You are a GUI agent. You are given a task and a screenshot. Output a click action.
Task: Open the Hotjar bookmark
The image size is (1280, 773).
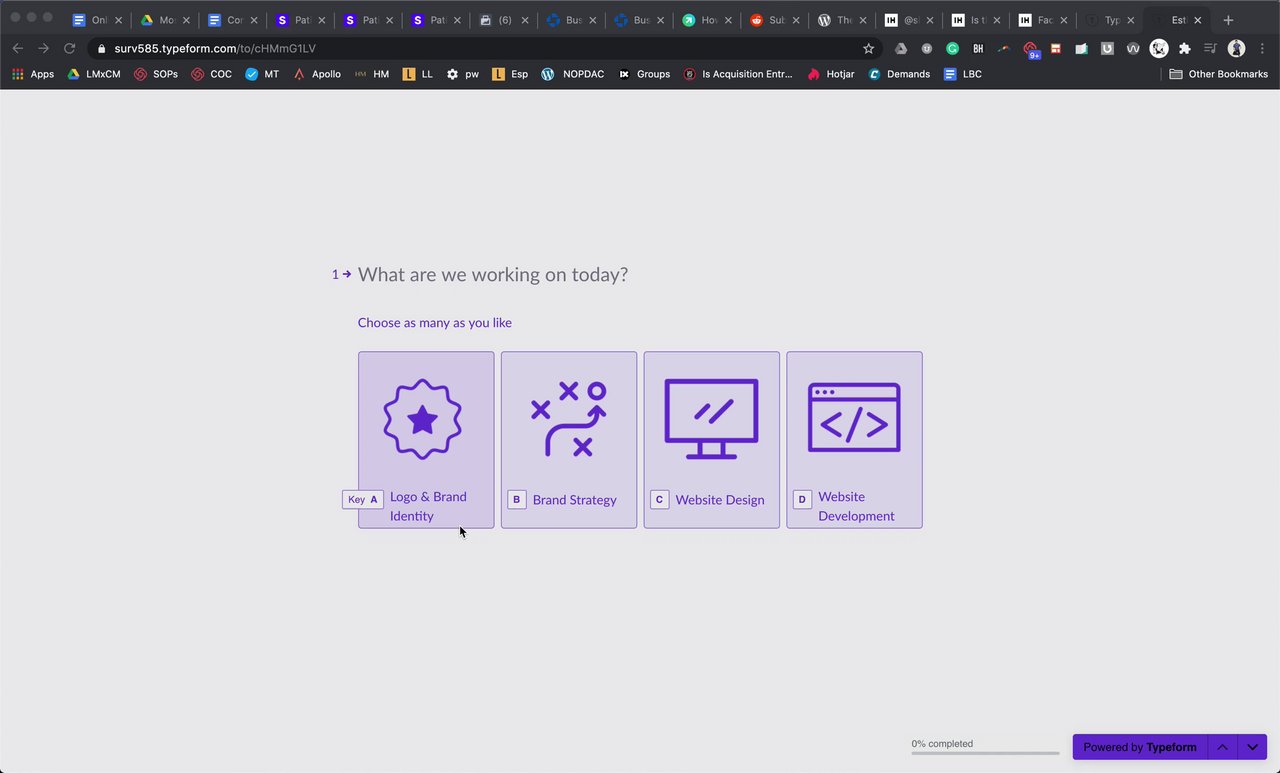[x=831, y=74]
